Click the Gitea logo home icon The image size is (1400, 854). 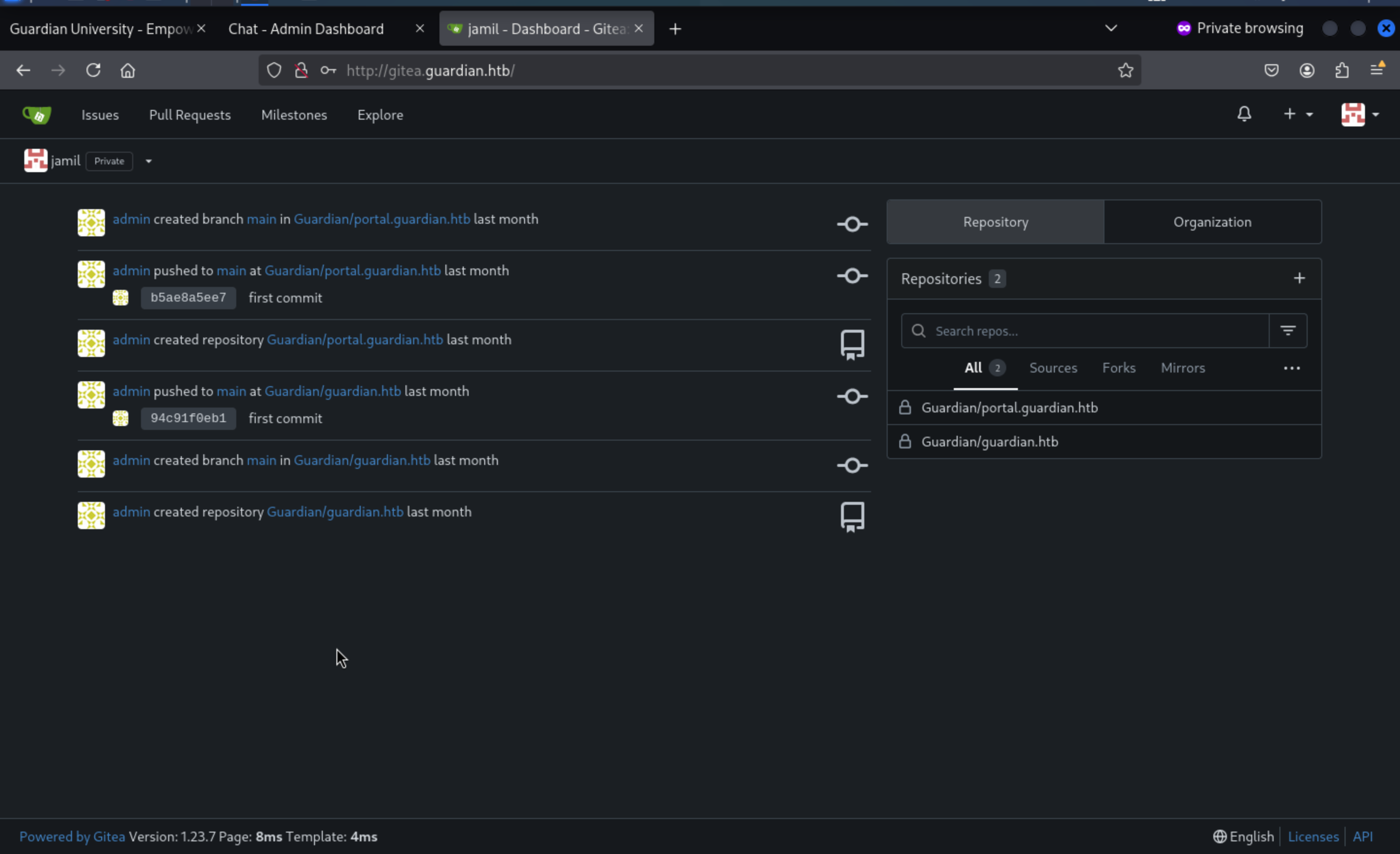click(37, 115)
